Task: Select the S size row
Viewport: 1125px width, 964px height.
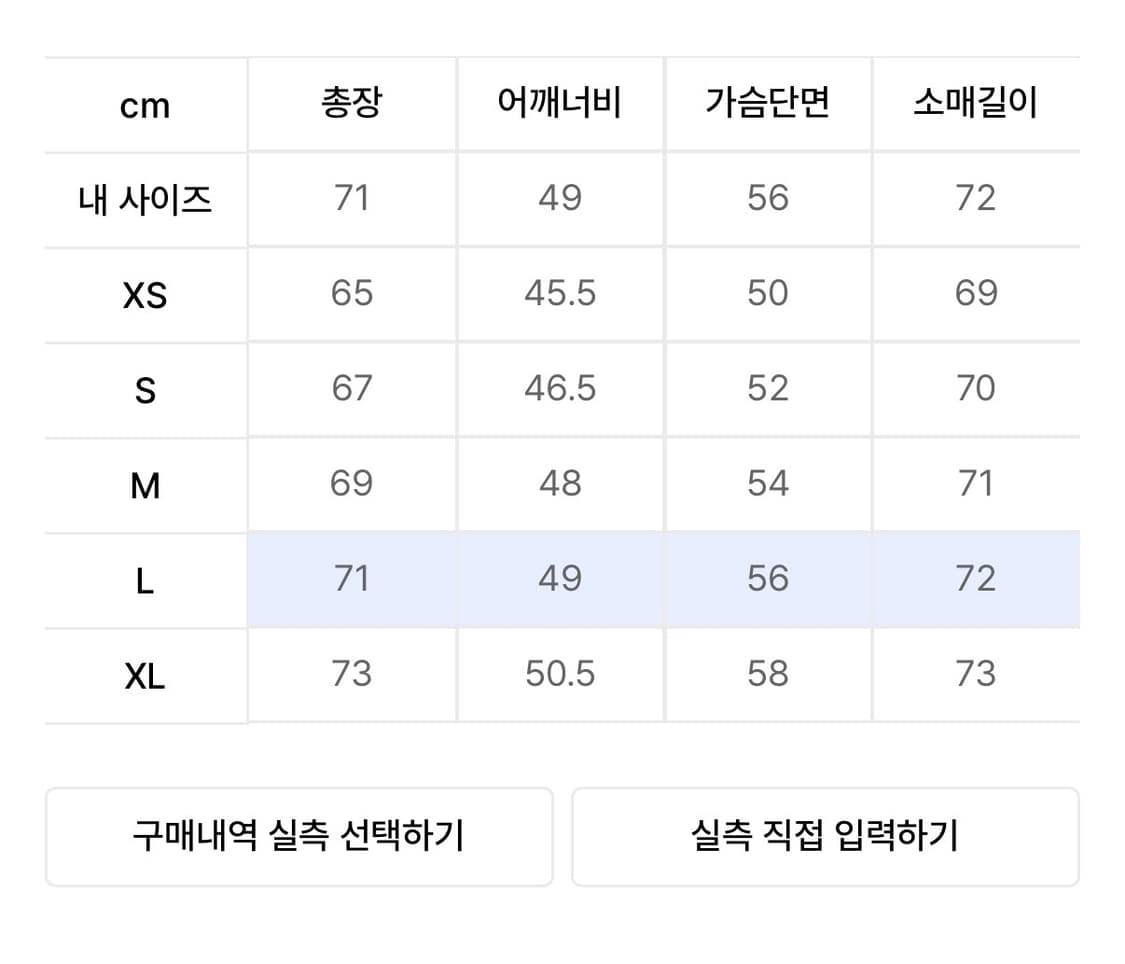Action: click(x=145, y=389)
